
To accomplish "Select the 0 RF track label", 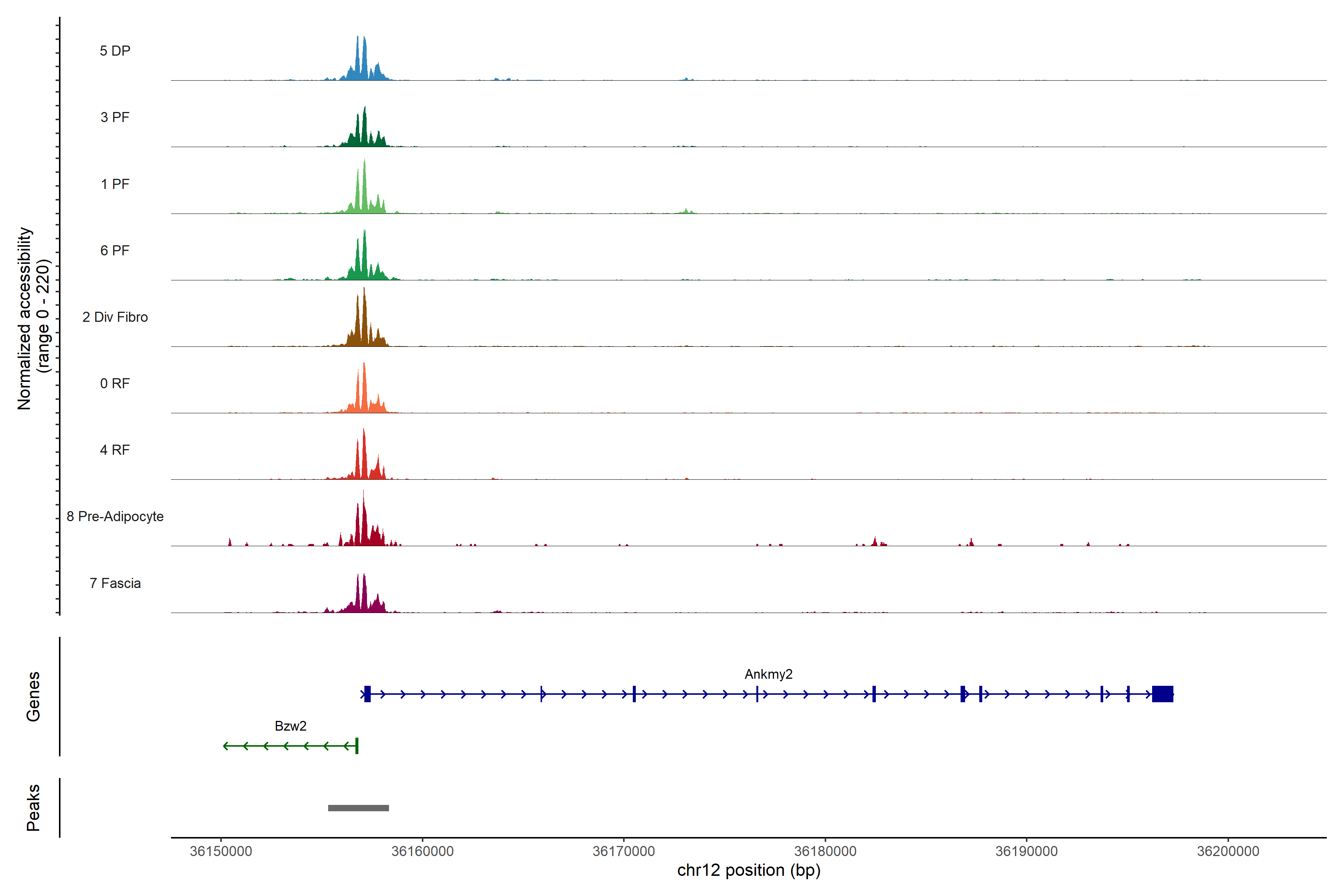I will point(115,383).
